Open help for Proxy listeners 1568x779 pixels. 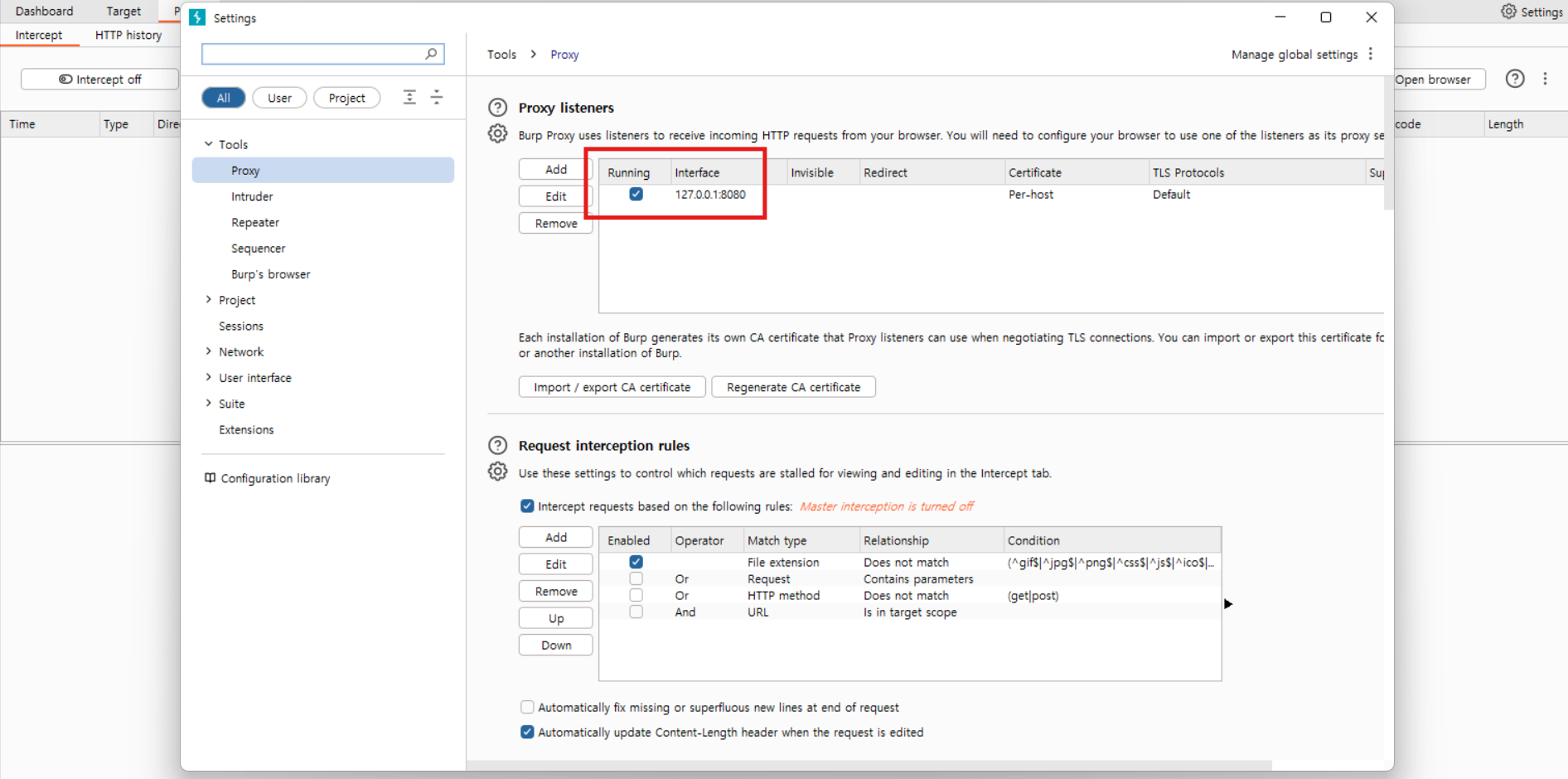497,108
